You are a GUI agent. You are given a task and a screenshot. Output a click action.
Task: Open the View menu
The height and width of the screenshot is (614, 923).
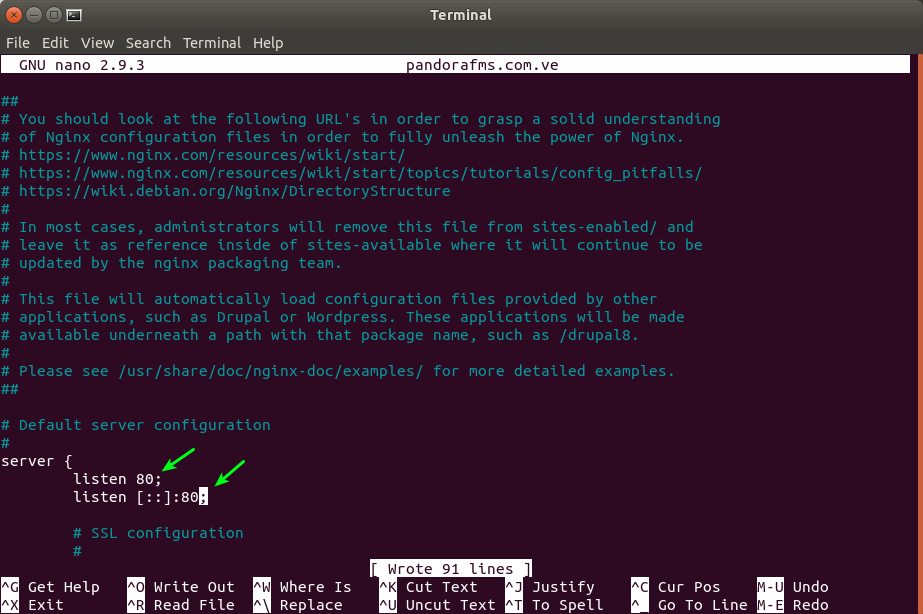tap(97, 43)
